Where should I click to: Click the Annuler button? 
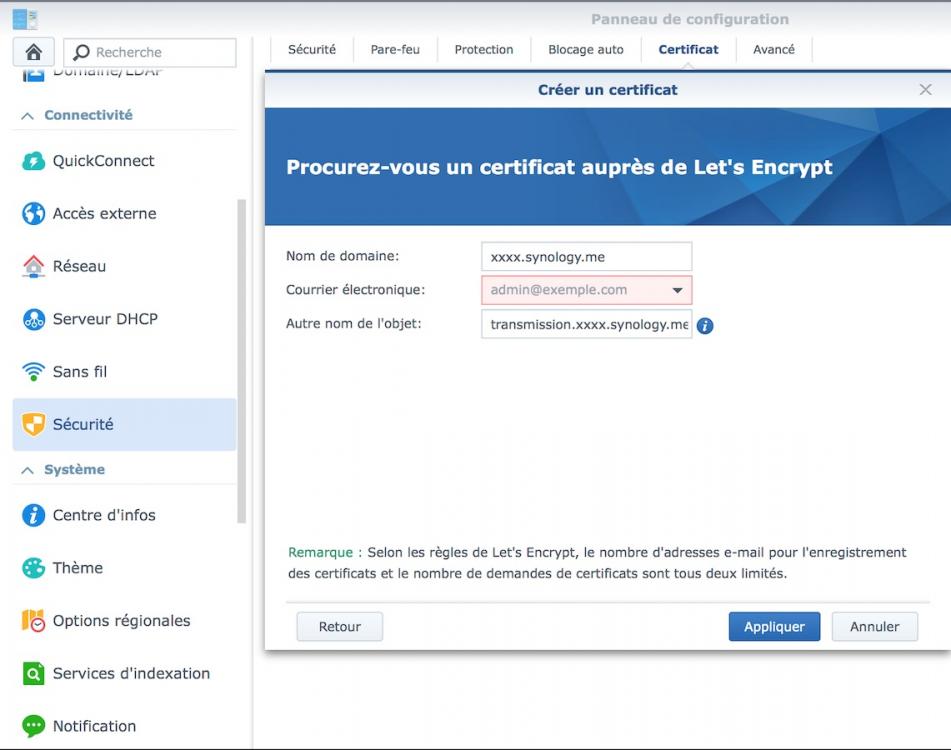coord(874,627)
